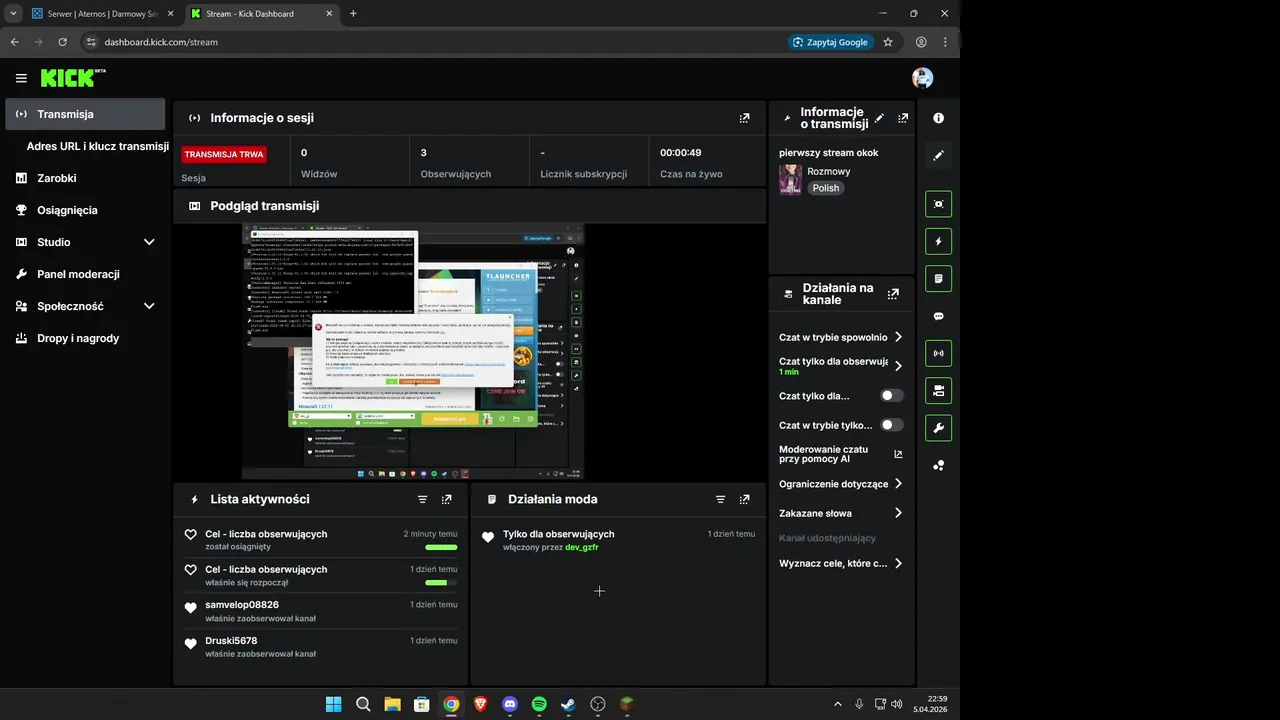Viewport: 1280px width, 720px height.
Task: Select Transmisja in the sidebar
Action: (85, 114)
